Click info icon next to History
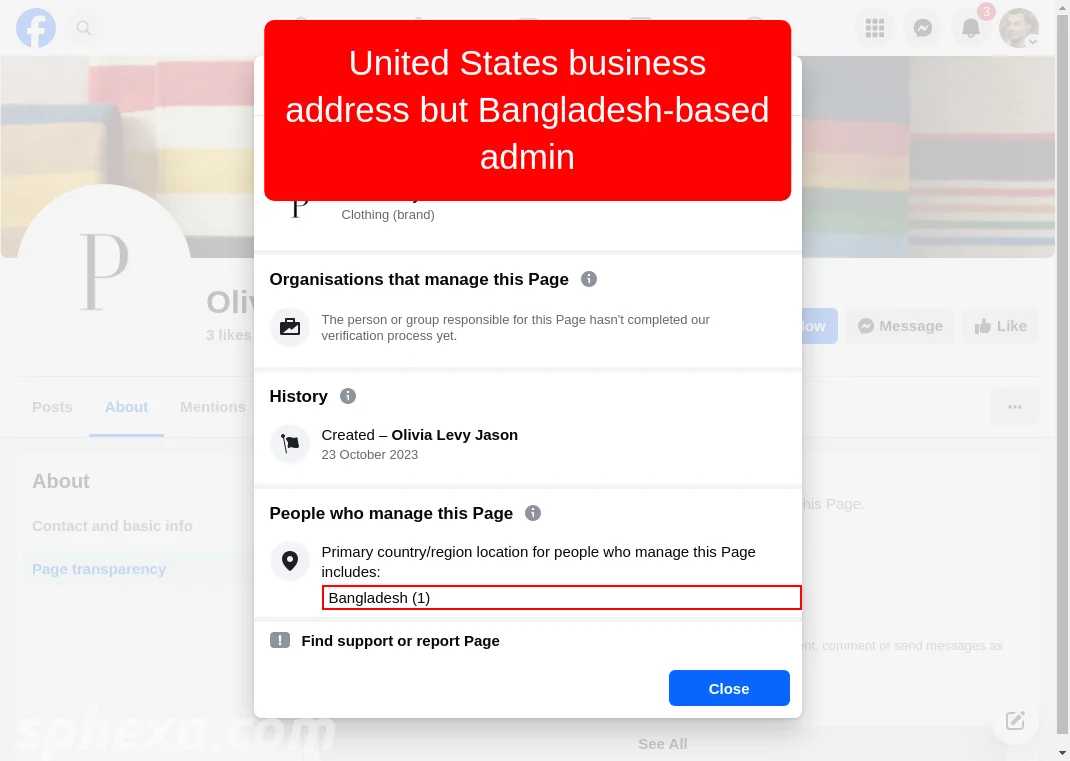 pyautogui.click(x=348, y=396)
